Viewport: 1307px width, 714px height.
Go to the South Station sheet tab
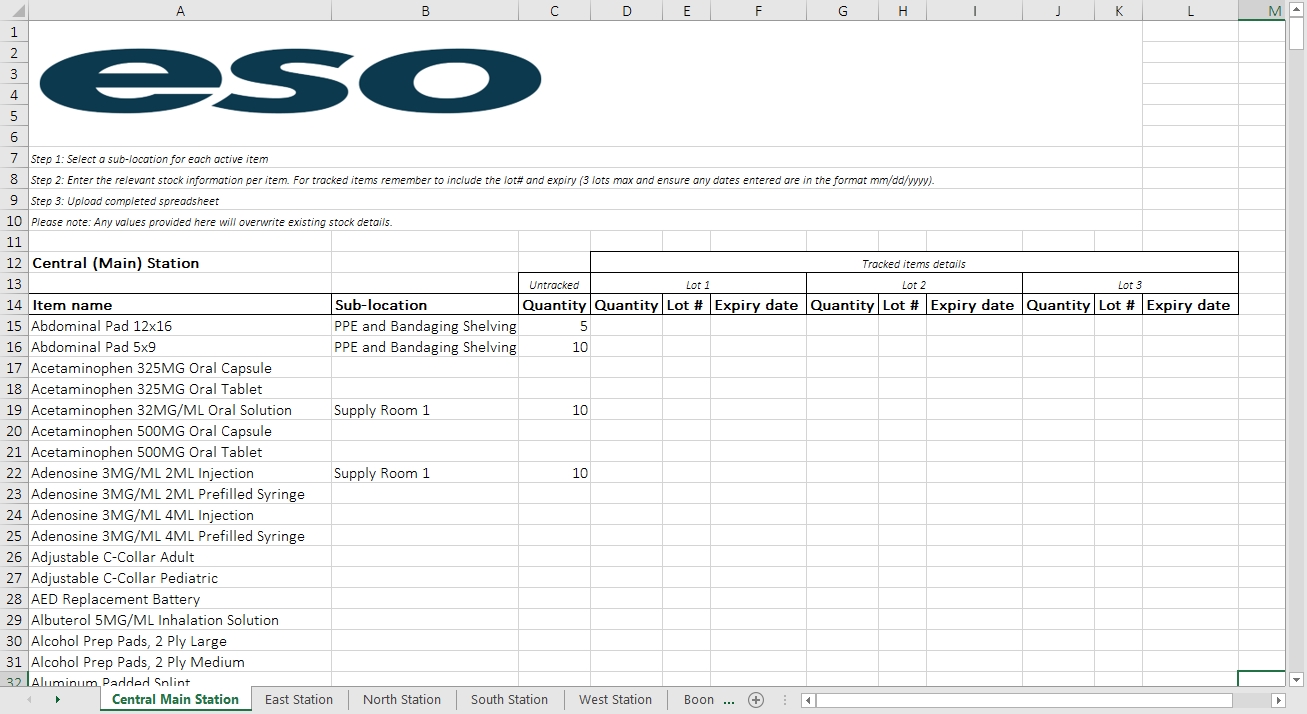509,700
